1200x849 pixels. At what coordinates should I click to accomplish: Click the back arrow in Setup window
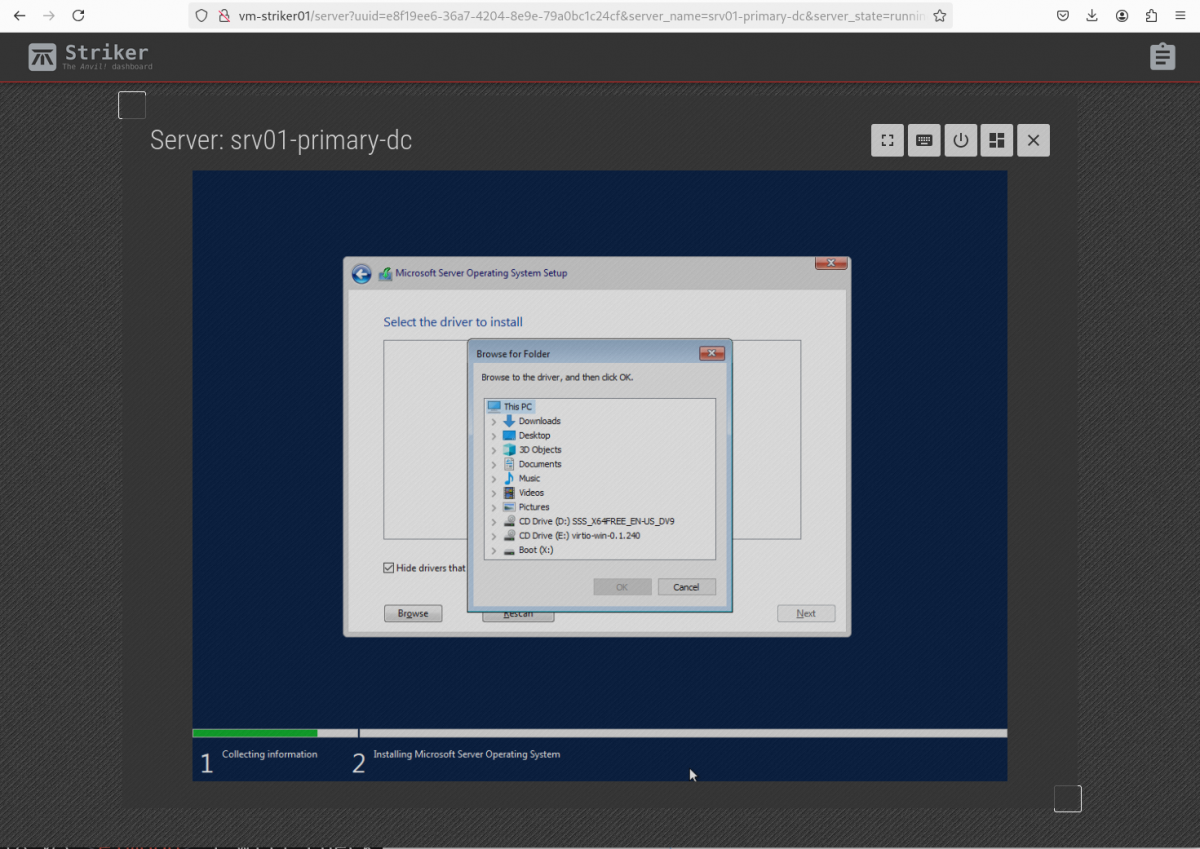coord(361,274)
